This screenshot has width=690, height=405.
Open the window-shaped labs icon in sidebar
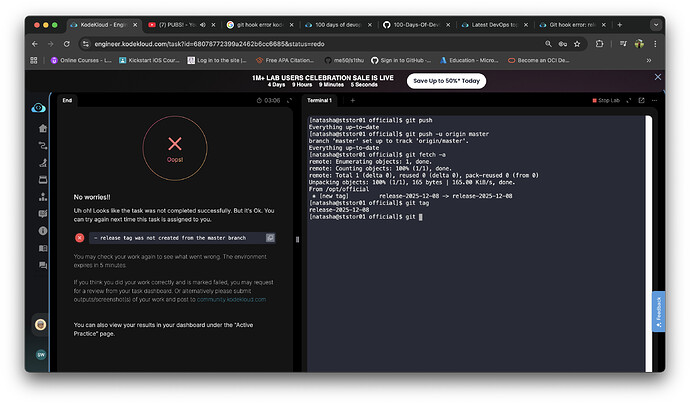[43, 180]
